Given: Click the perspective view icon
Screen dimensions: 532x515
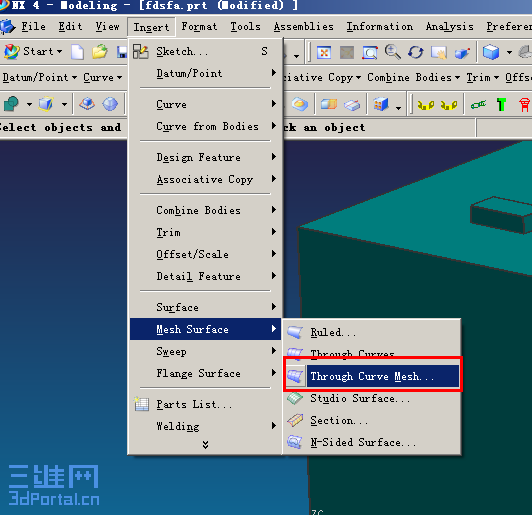Looking at the screenshot, I should pos(462,53).
